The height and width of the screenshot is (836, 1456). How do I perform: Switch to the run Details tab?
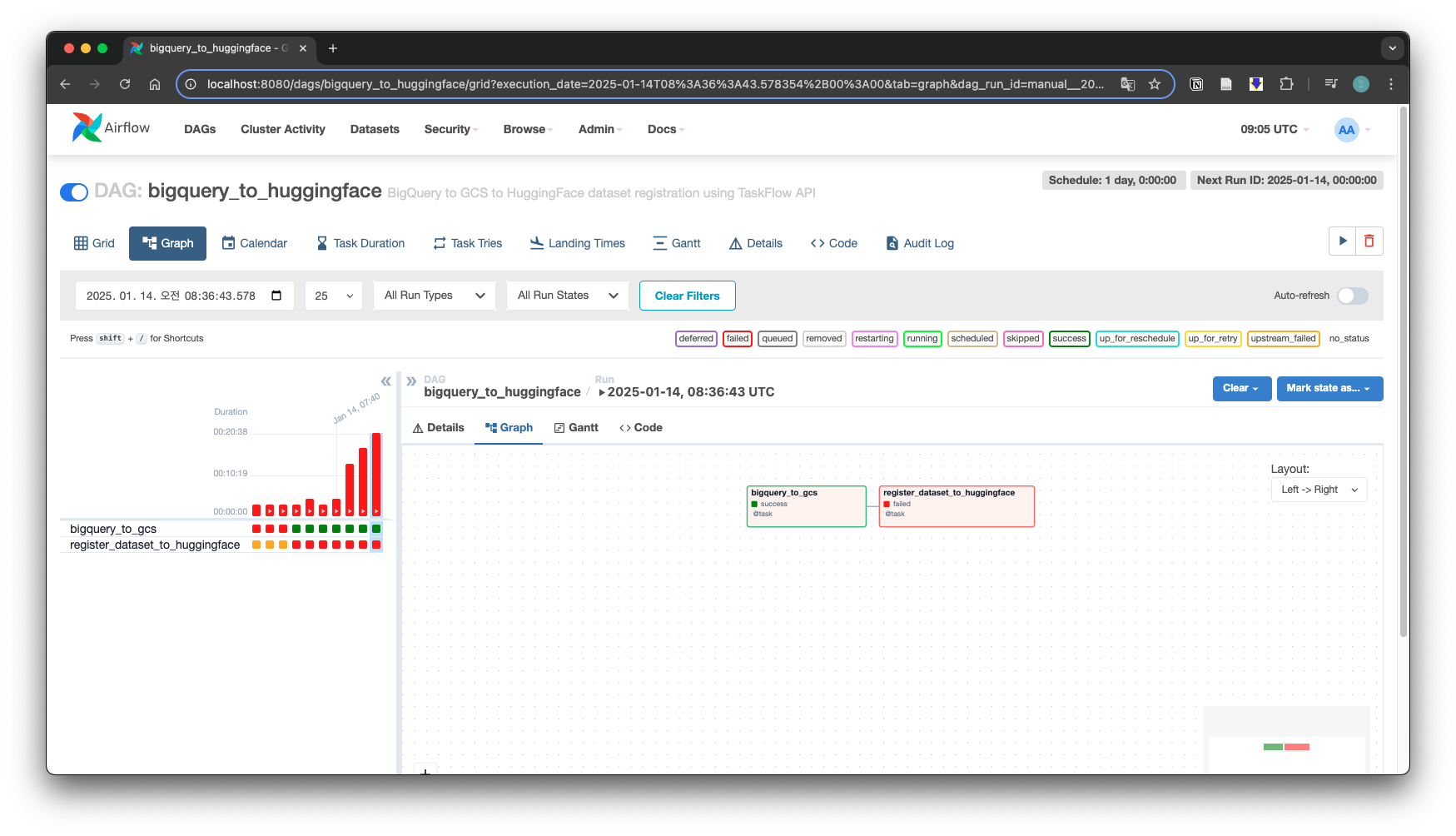point(439,427)
